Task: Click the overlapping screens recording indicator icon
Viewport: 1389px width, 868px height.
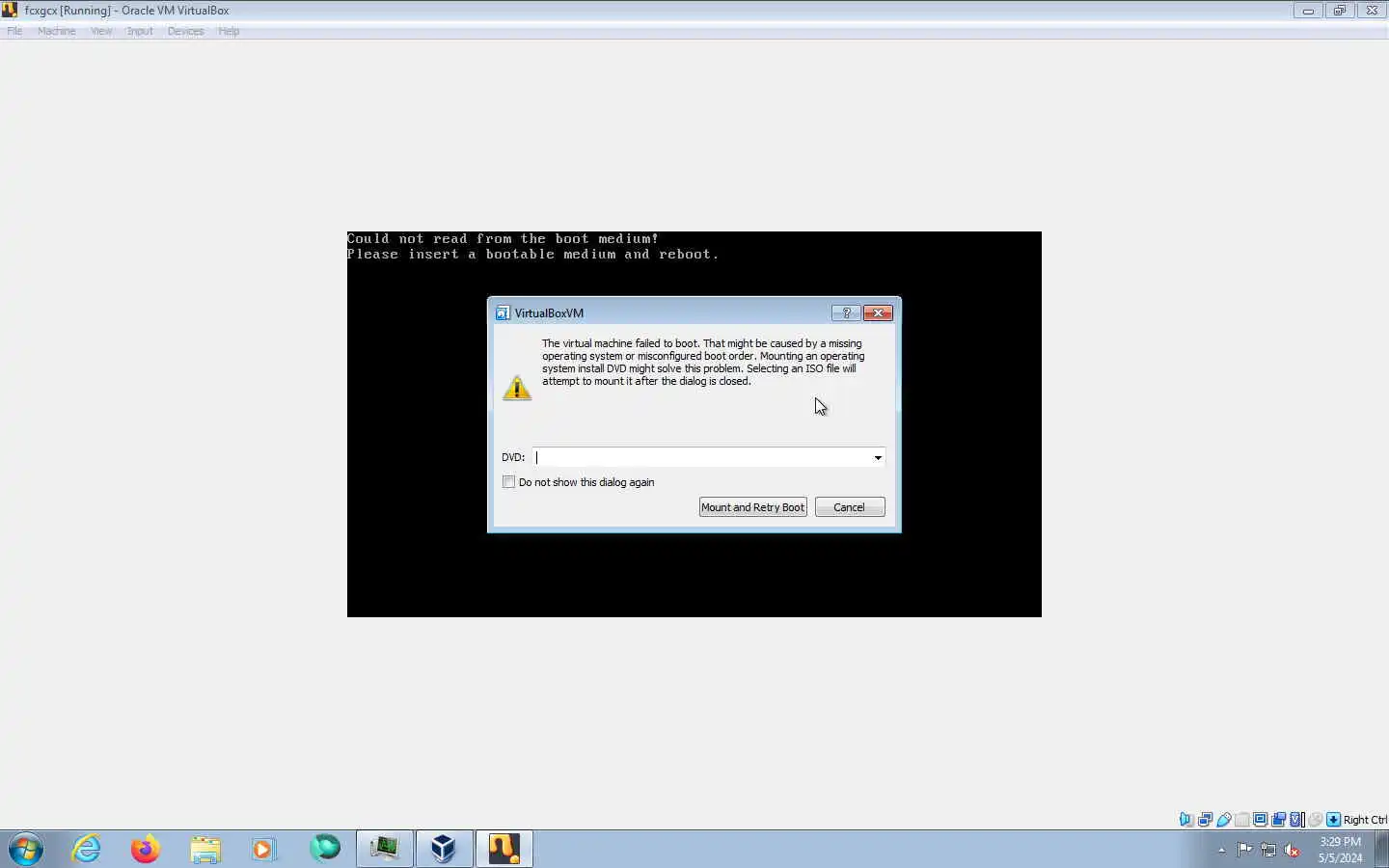Action: [x=1278, y=820]
